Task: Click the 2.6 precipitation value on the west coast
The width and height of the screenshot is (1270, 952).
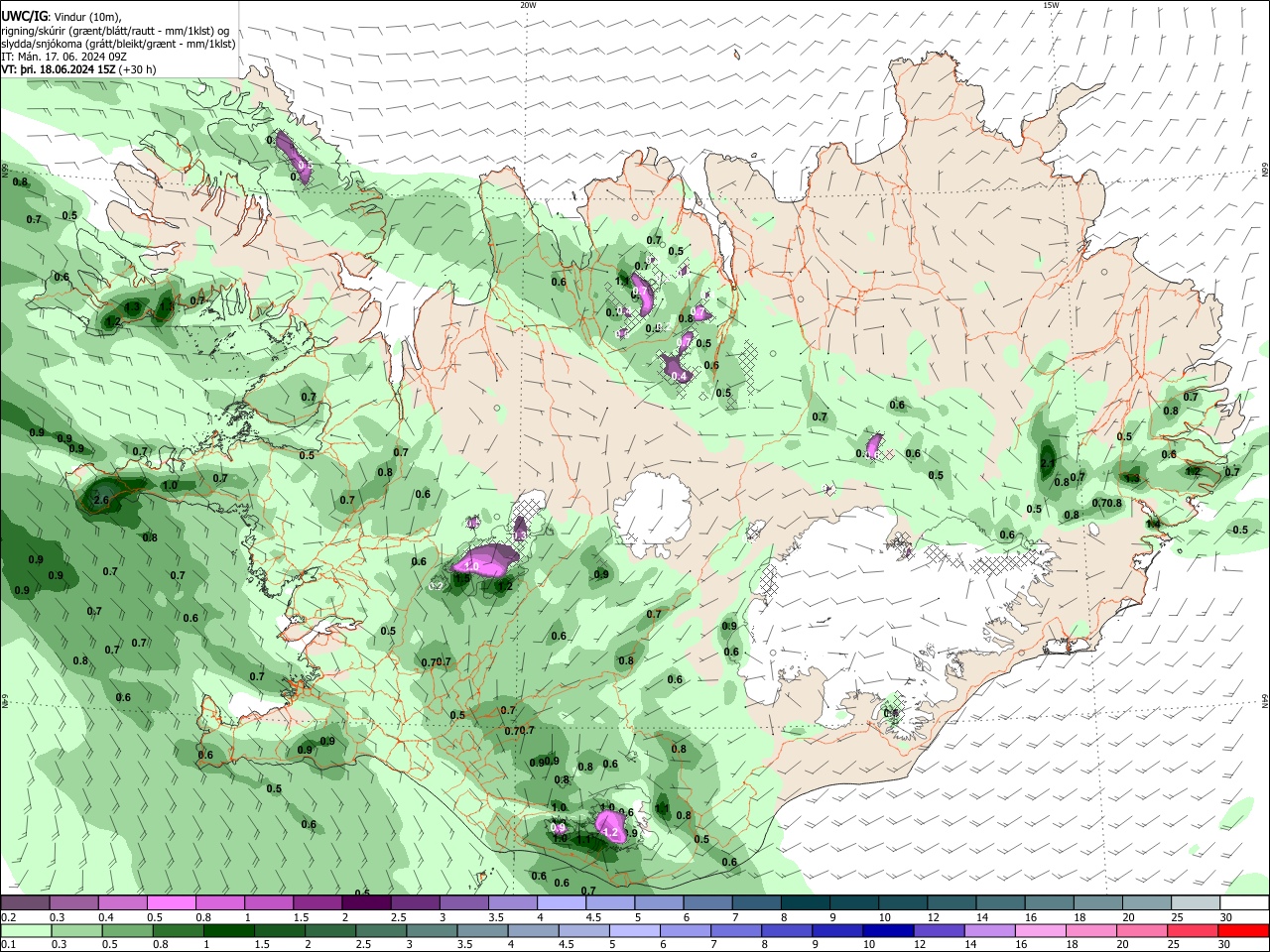Action: click(100, 501)
